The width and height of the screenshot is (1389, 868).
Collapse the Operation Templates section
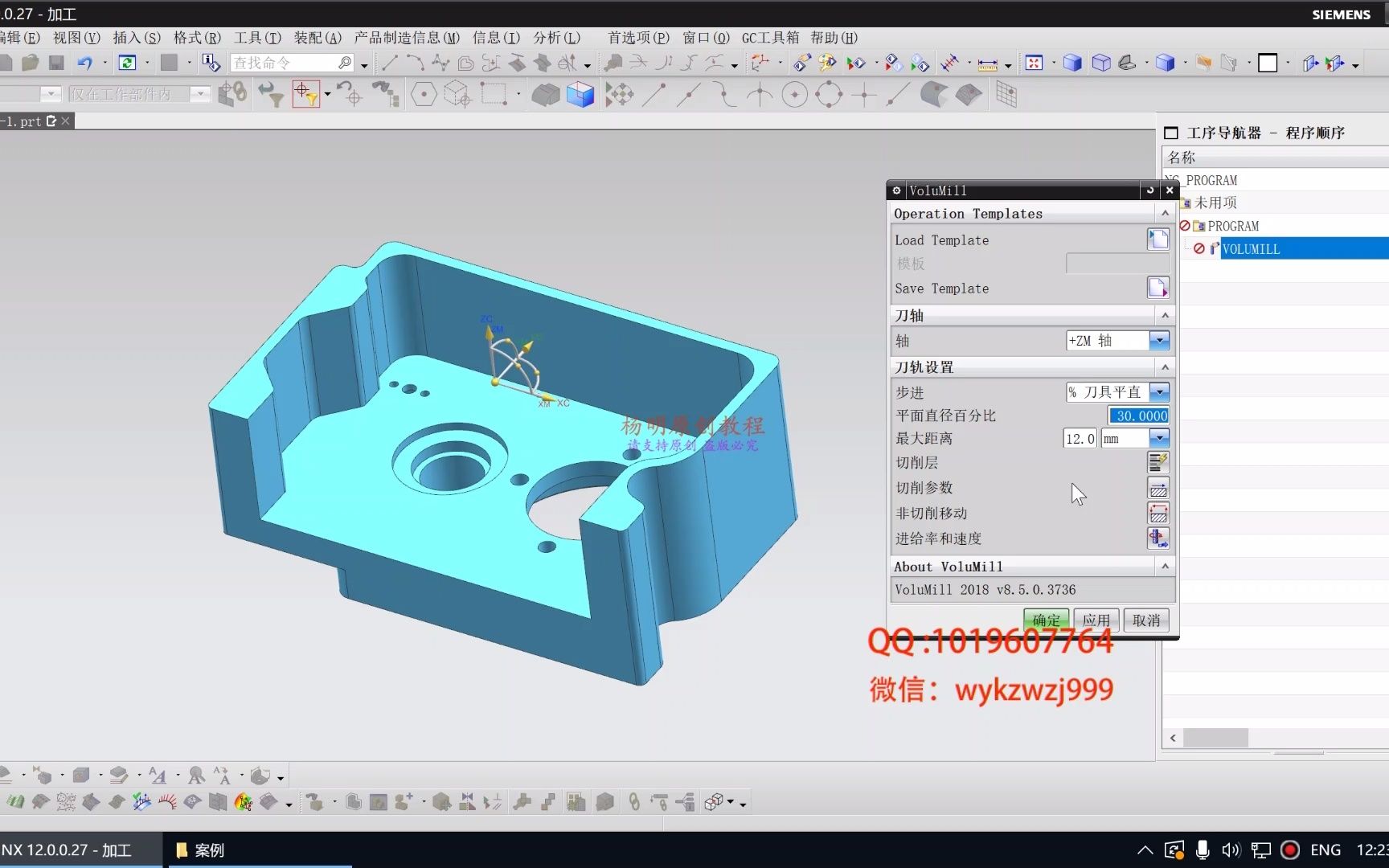click(1166, 213)
